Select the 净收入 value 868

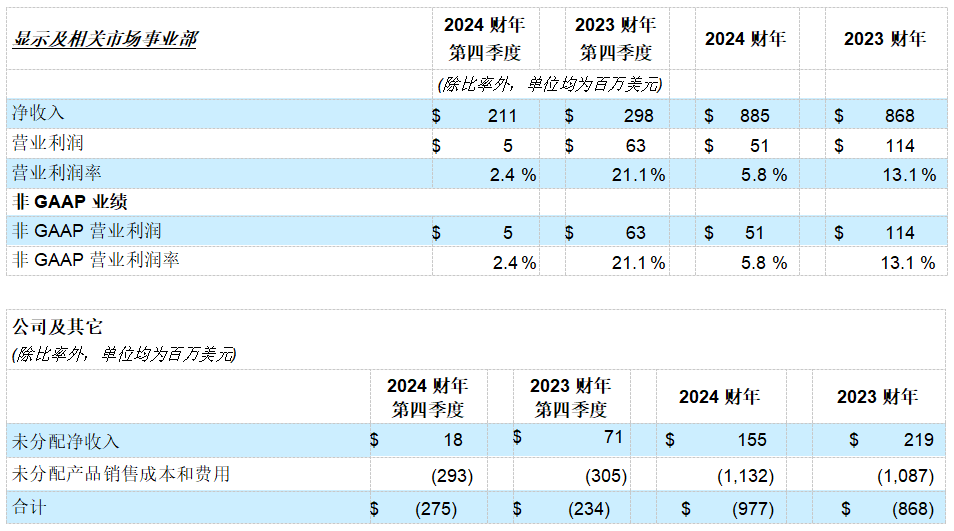[x=899, y=115]
